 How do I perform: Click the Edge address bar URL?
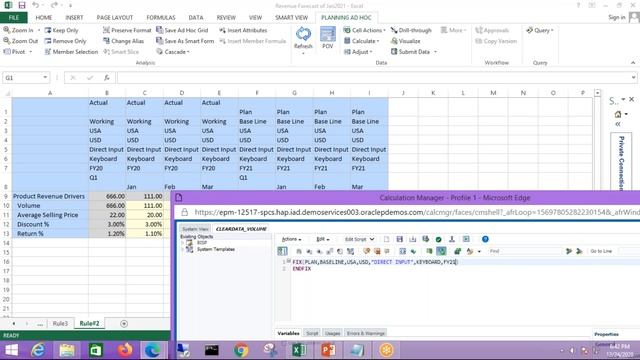[416, 212]
